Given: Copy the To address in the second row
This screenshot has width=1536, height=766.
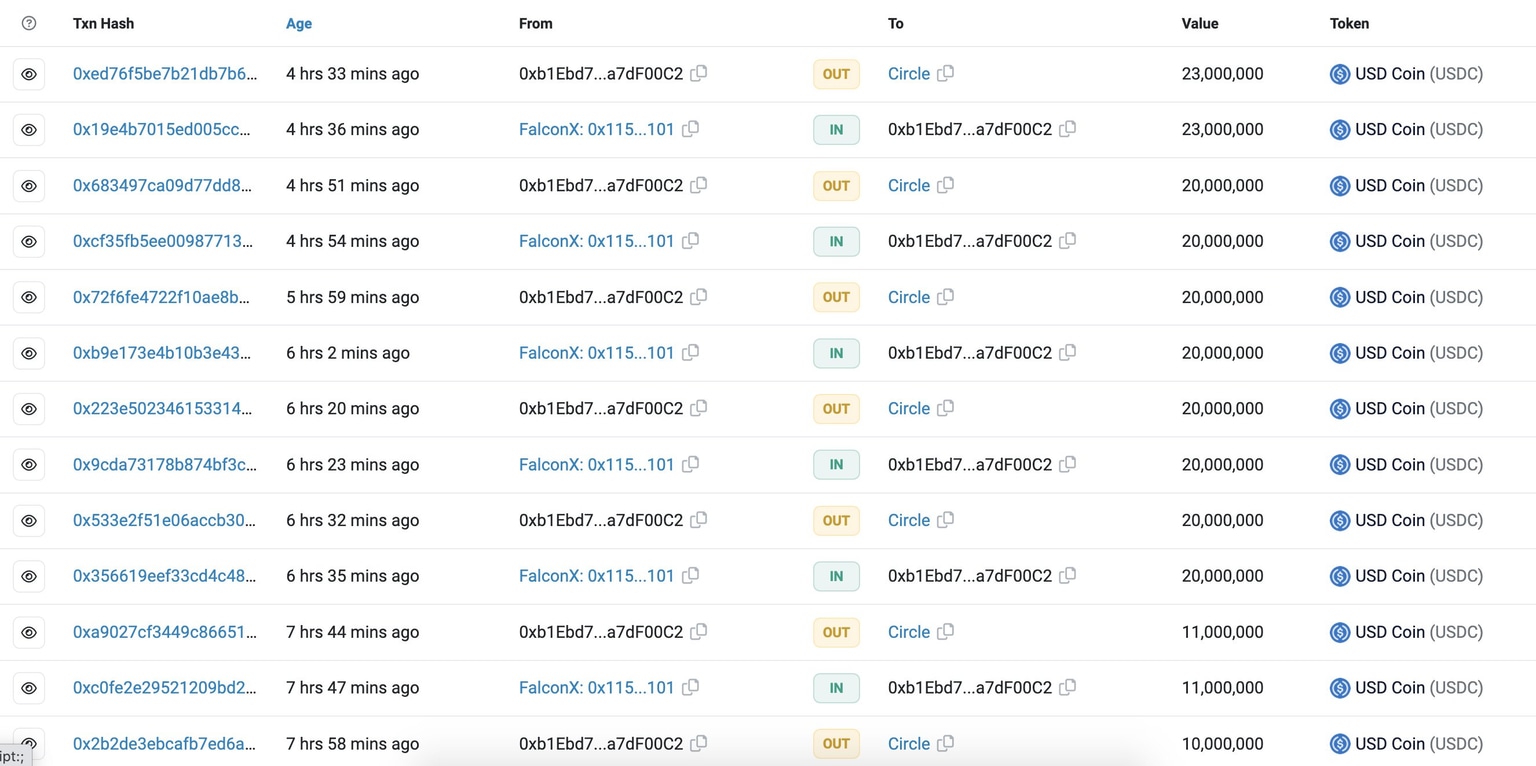Looking at the screenshot, I should pyautogui.click(x=1067, y=129).
